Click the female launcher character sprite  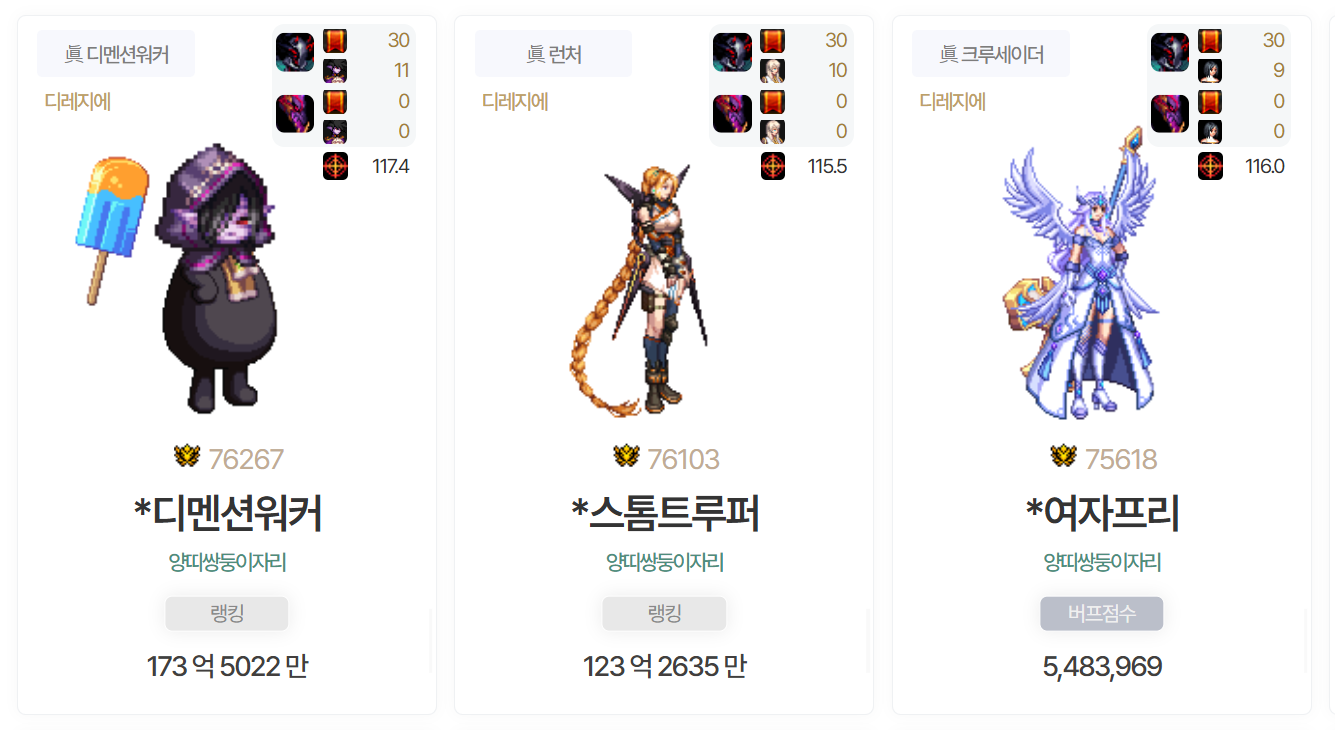click(640, 291)
